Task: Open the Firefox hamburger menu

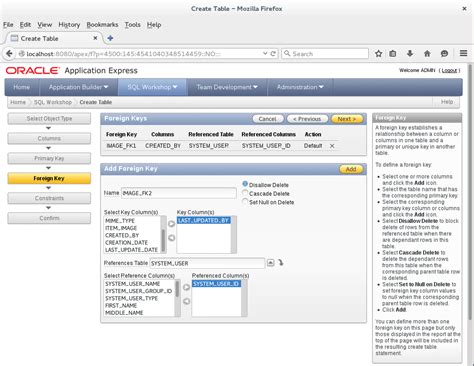Action: [463, 53]
